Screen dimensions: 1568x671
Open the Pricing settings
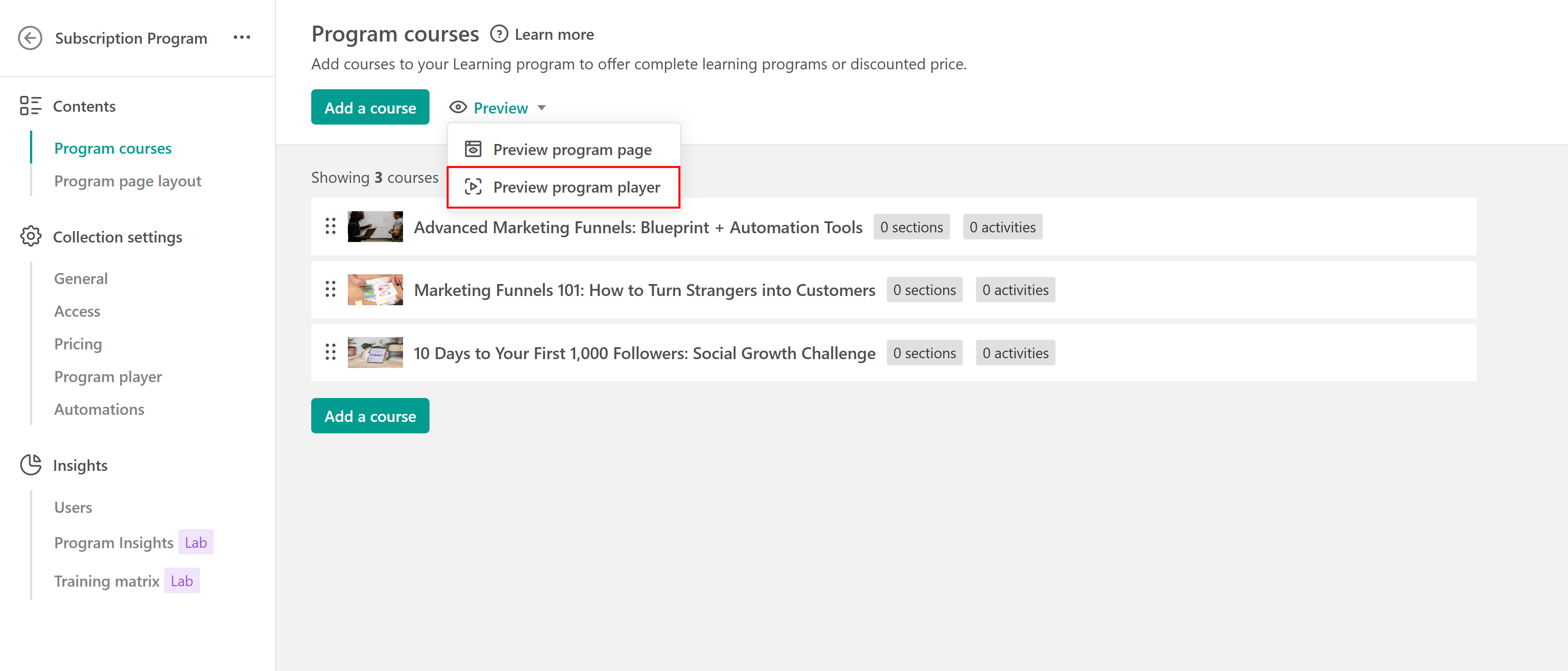tap(78, 344)
